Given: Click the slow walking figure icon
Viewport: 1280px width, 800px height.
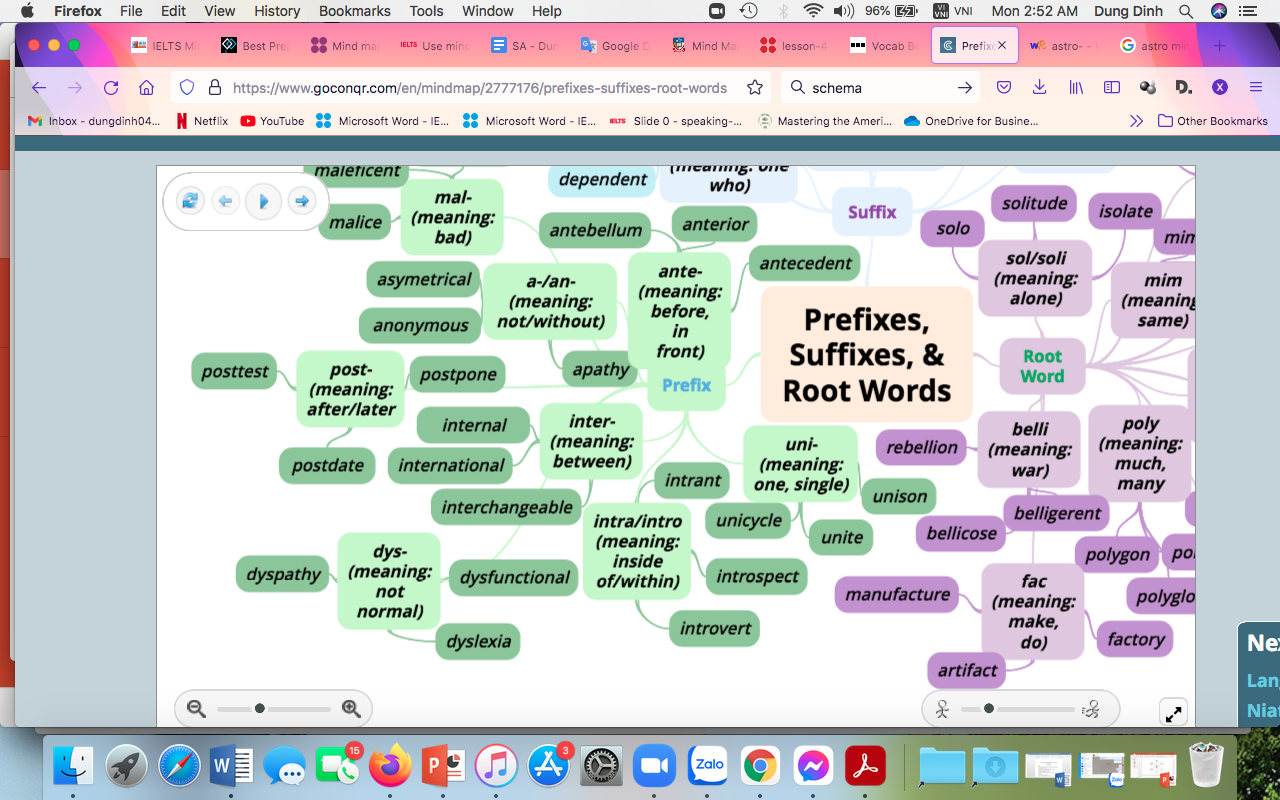Looking at the screenshot, I should pos(942,709).
